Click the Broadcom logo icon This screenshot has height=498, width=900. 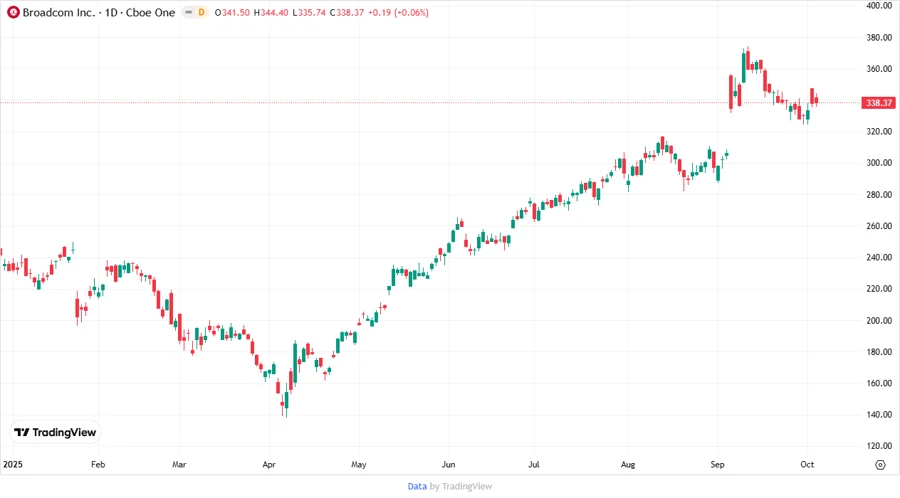click(12, 12)
